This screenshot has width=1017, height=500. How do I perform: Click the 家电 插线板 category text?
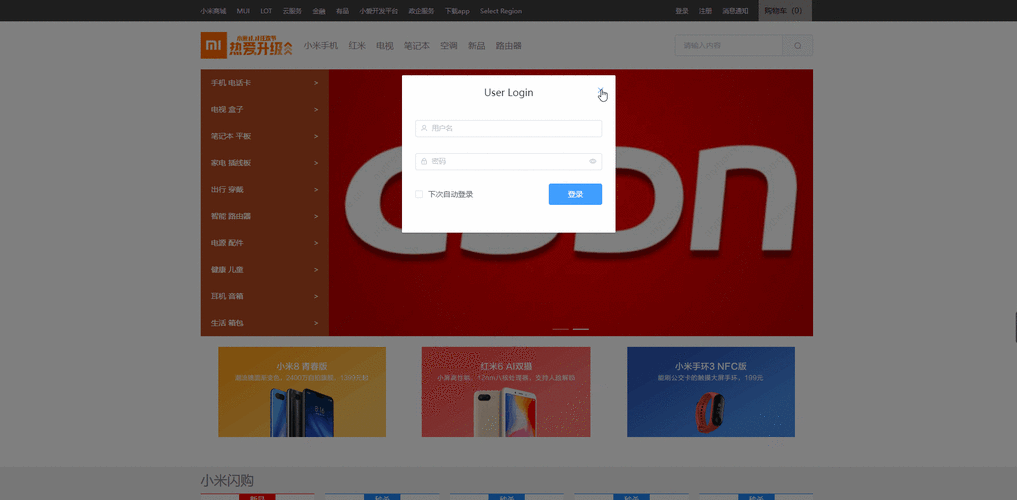(x=230, y=163)
